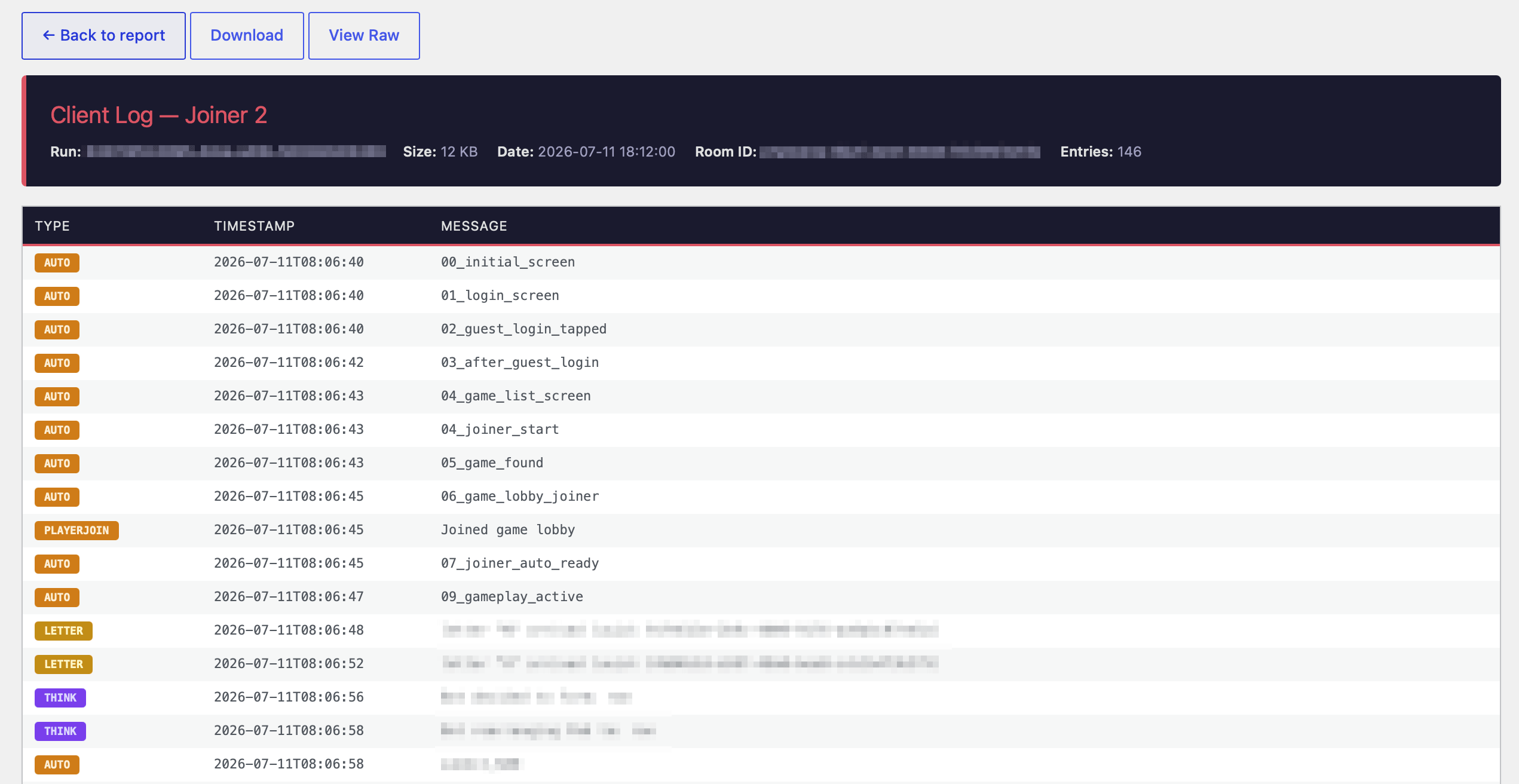Click the Run label in header
This screenshot has width=1519, height=784.
point(66,152)
